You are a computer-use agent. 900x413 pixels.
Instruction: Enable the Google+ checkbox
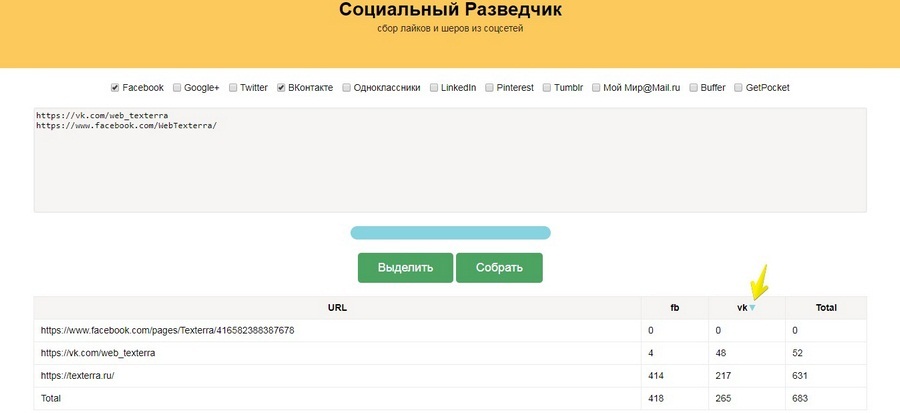pos(177,88)
